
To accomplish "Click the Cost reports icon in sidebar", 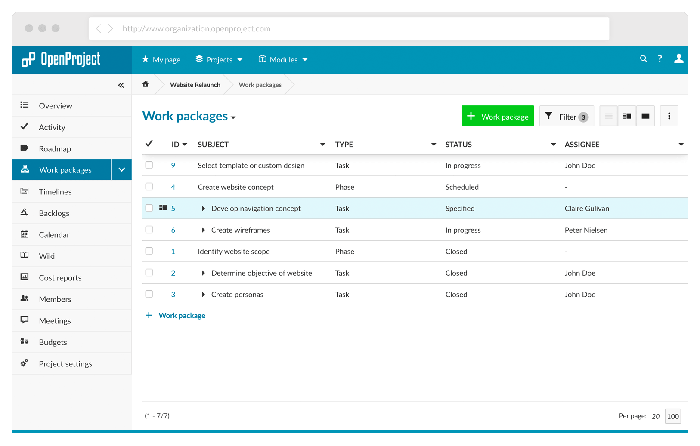I will click(25, 277).
